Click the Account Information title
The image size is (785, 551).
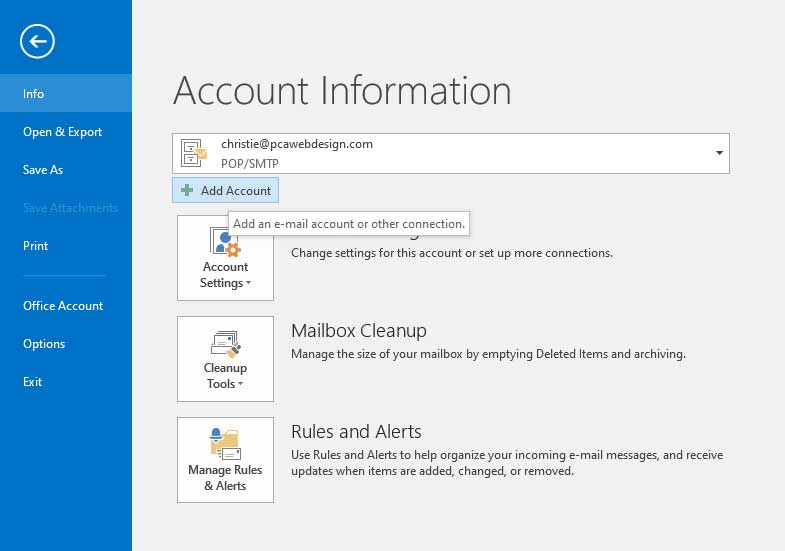point(342,91)
